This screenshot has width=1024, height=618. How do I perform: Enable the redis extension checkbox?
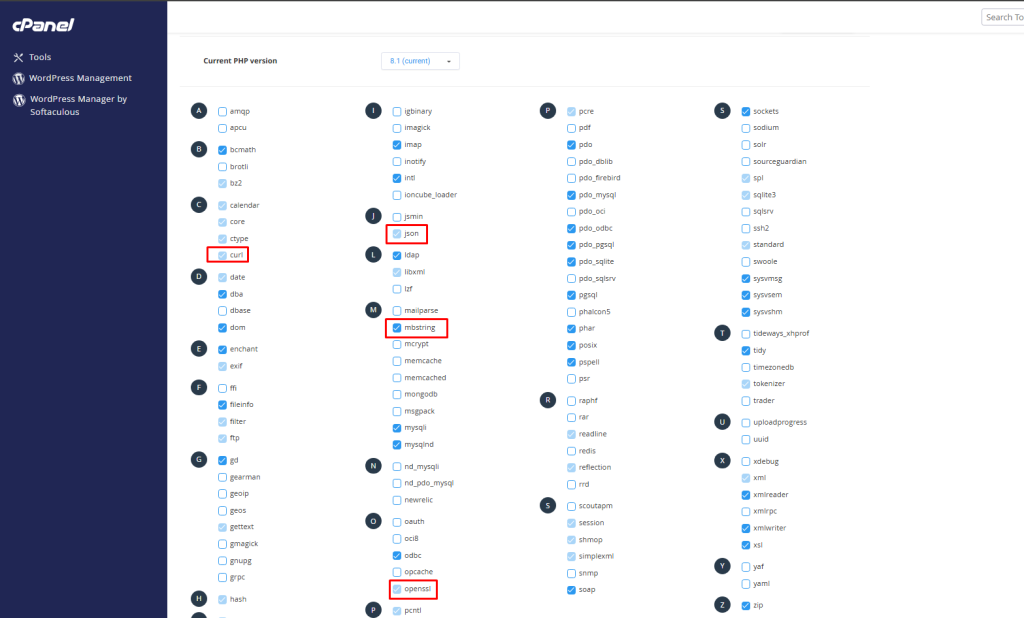(571, 450)
